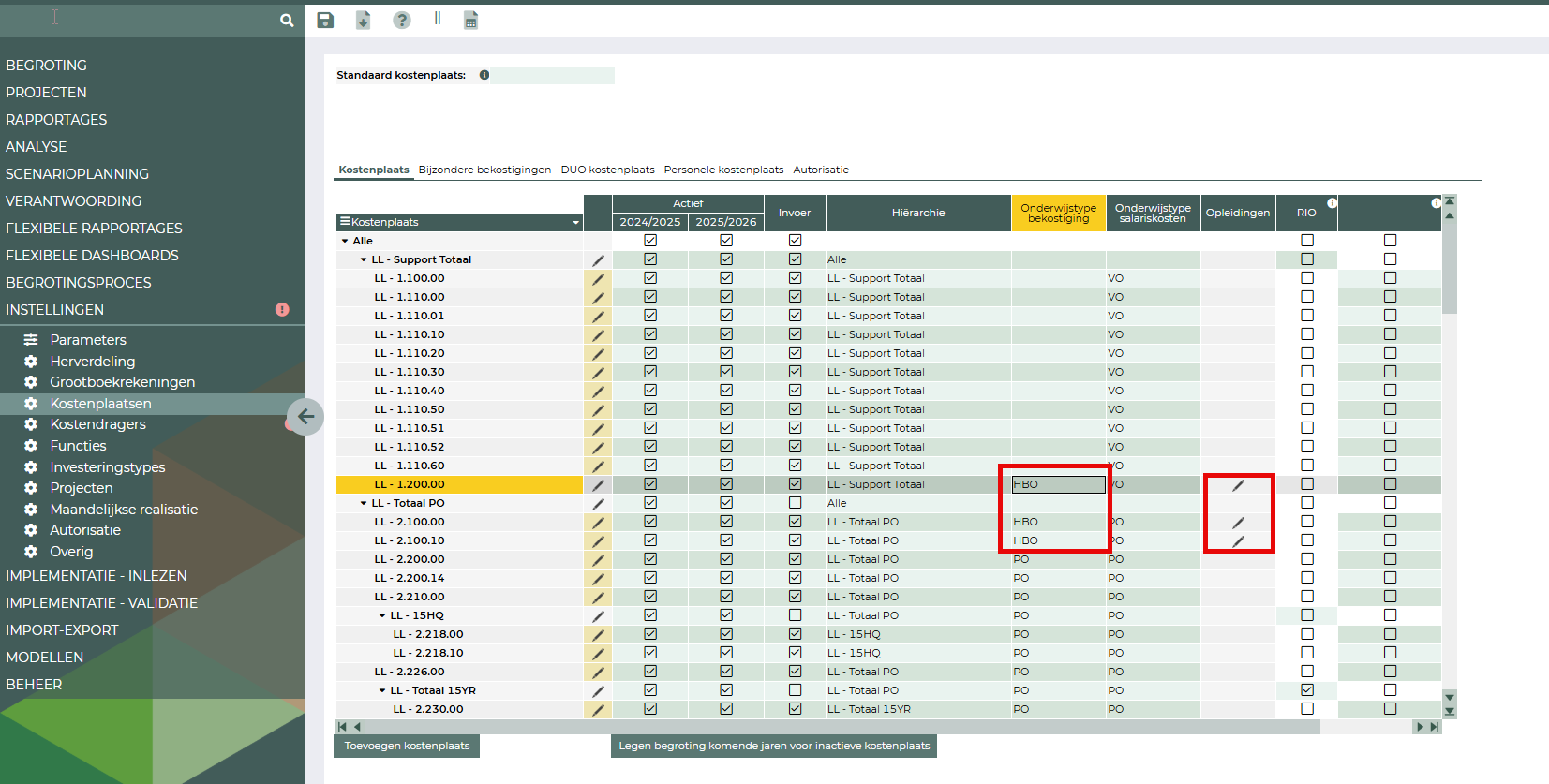Open the help question mark icon
Screen dimensions: 1549x784
[402, 21]
